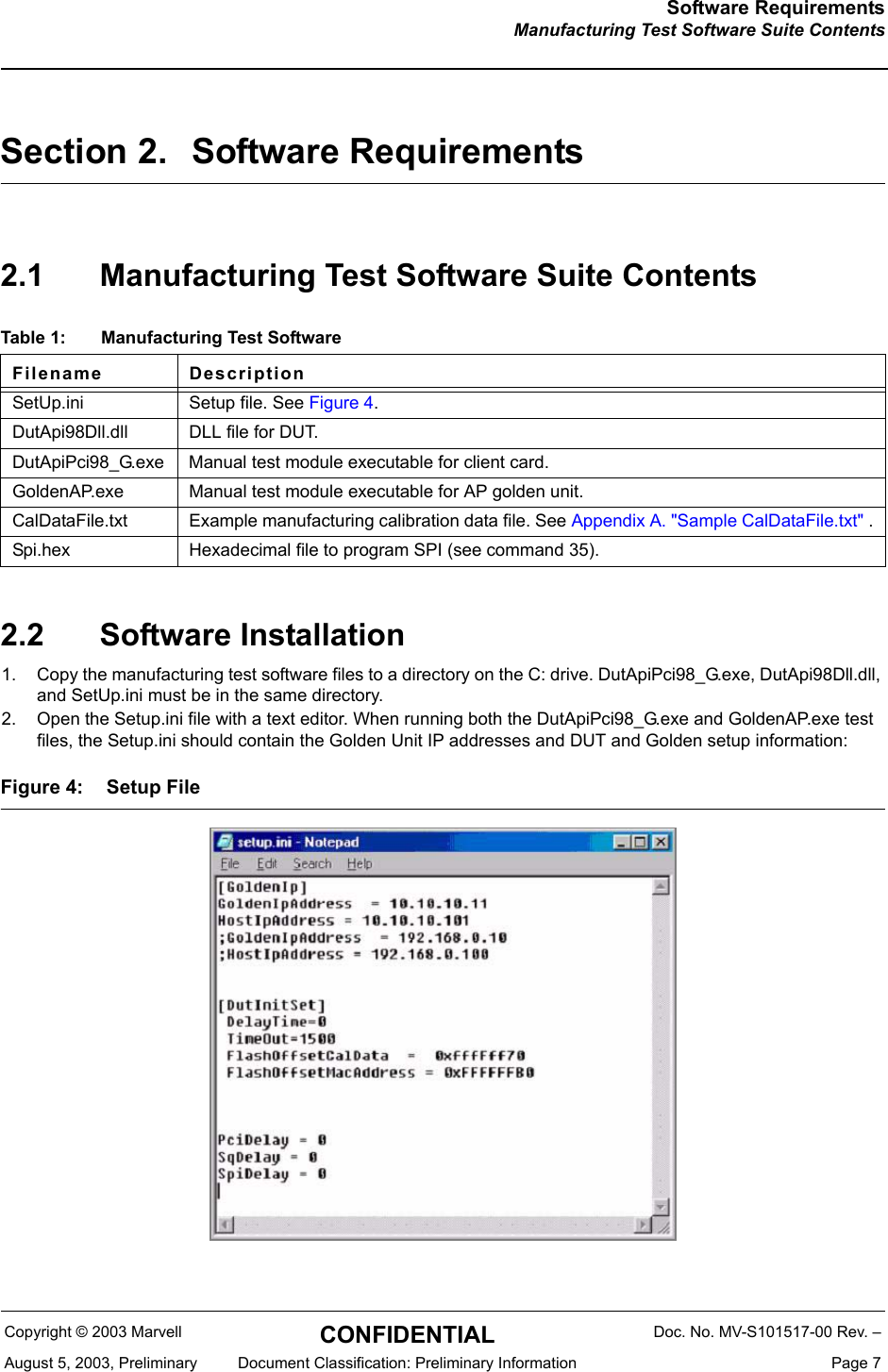Click the Notepad maximize icon

[640, 841]
